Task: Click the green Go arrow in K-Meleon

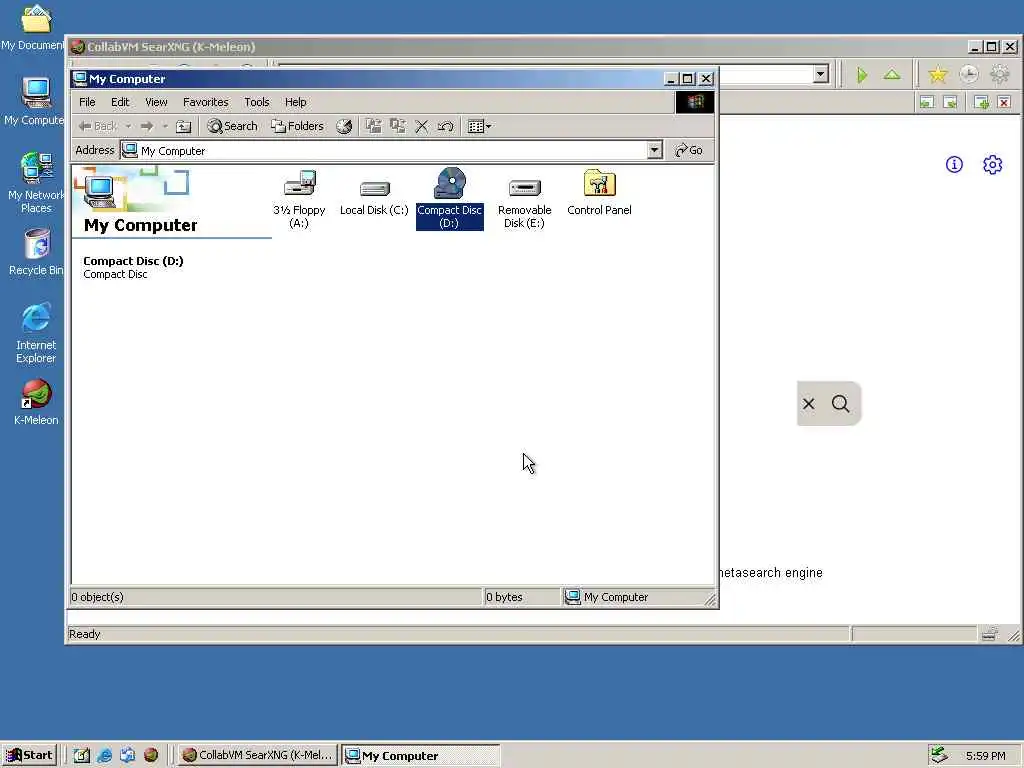Action: [862, 75]
